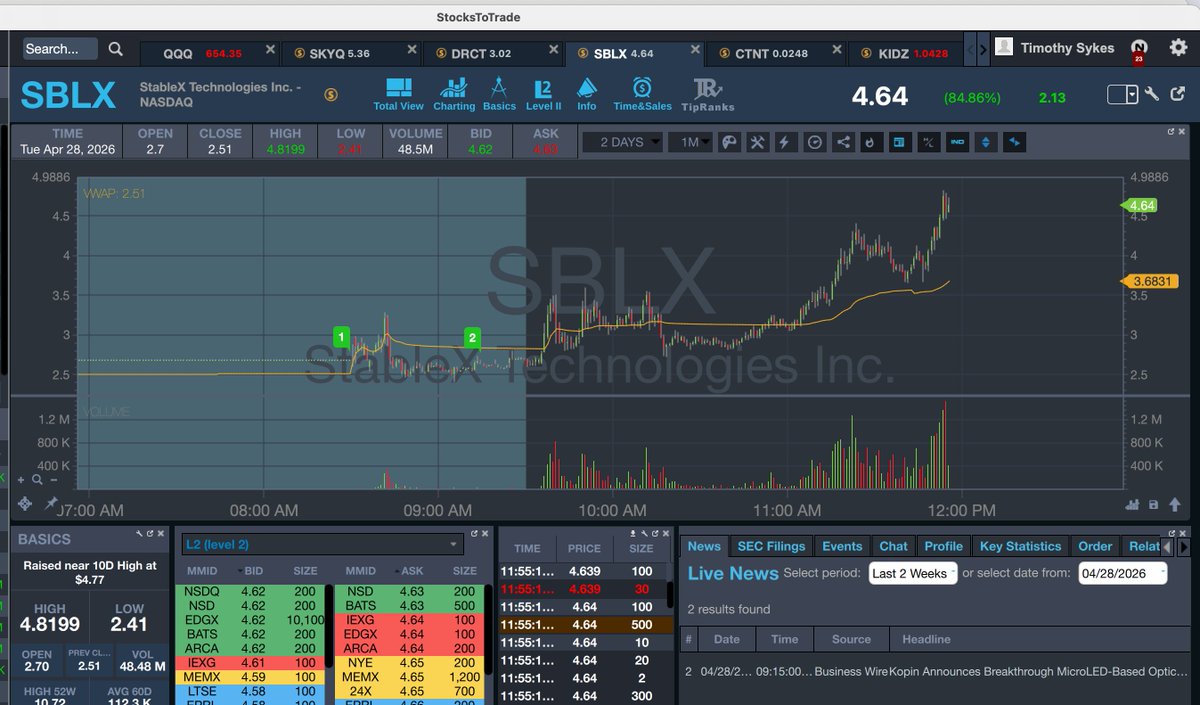Click the Timothy Sykes user profile
The width and height of the screenshot is (1200, 705).
coord(1055,48)
